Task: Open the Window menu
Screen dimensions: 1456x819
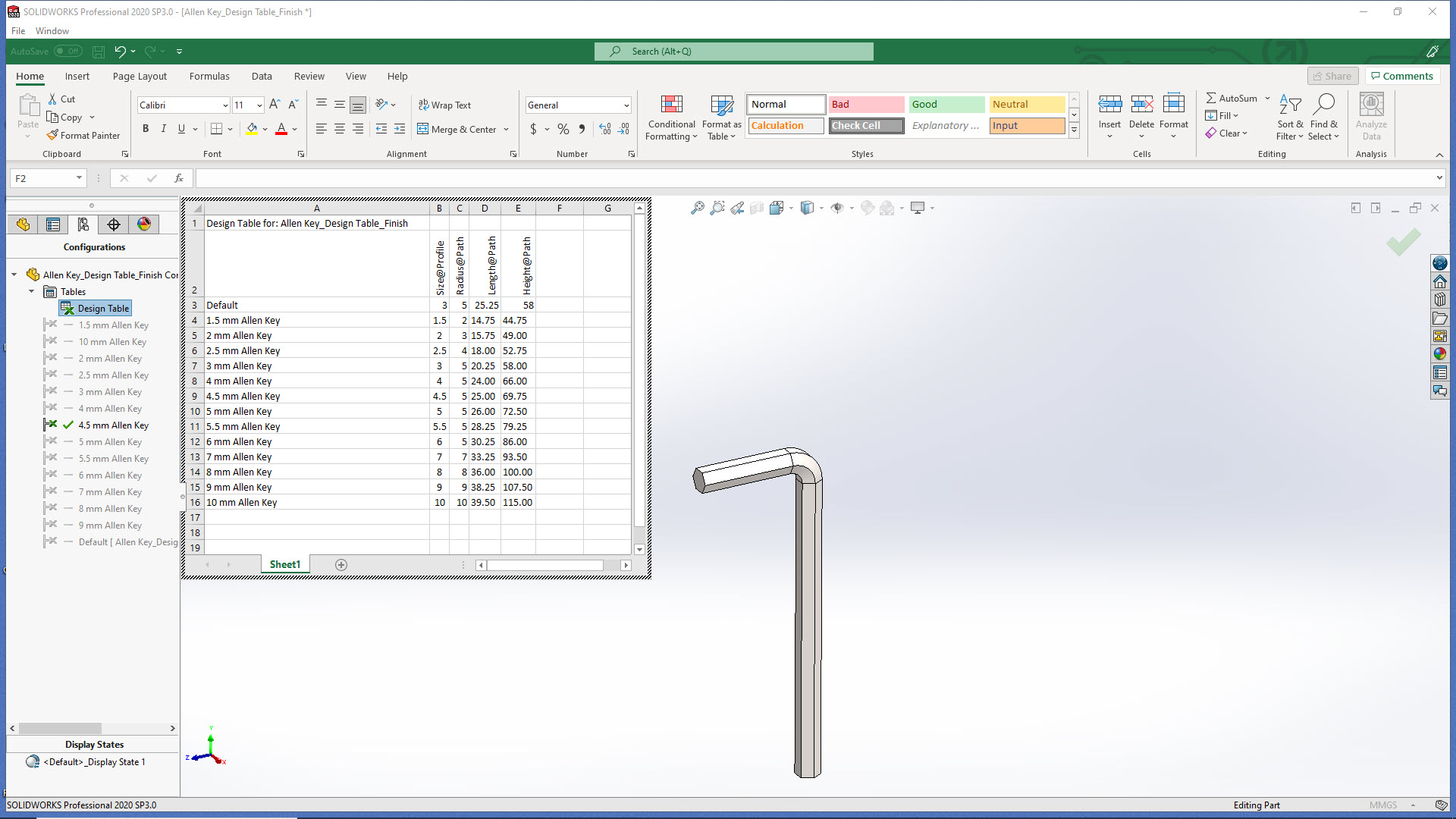Action: click(52, 30)
